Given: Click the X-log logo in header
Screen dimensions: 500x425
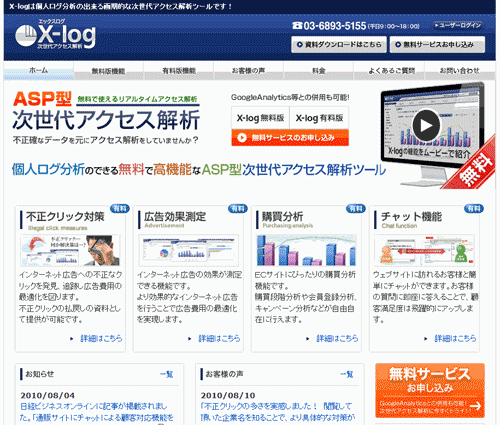Looking at the screenshot, I should [56, 35].
